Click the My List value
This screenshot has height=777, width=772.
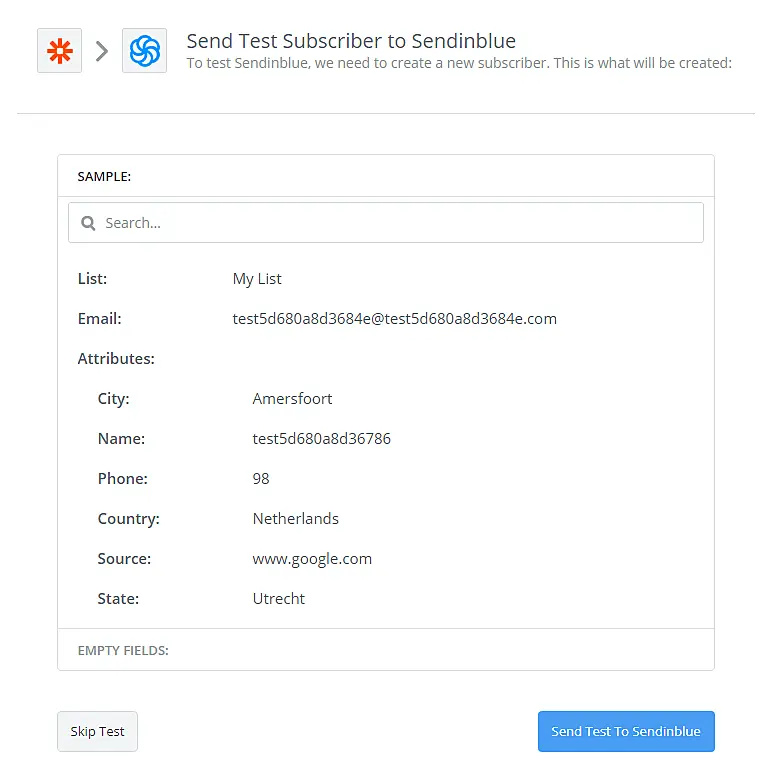[257, 279]
